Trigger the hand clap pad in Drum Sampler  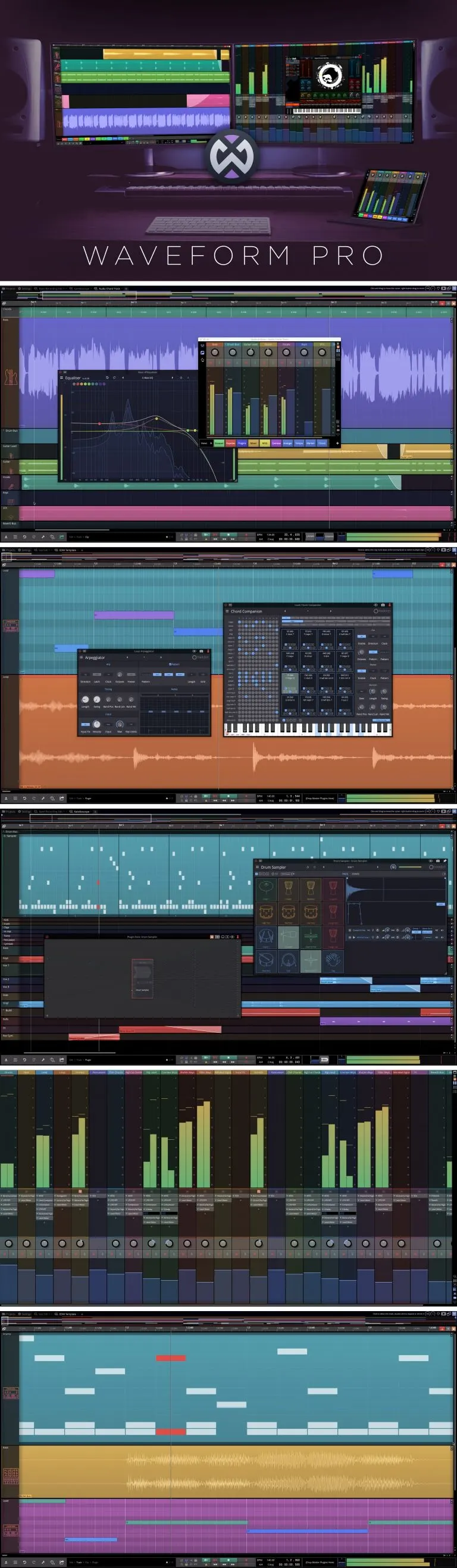(x=333, y=960)
